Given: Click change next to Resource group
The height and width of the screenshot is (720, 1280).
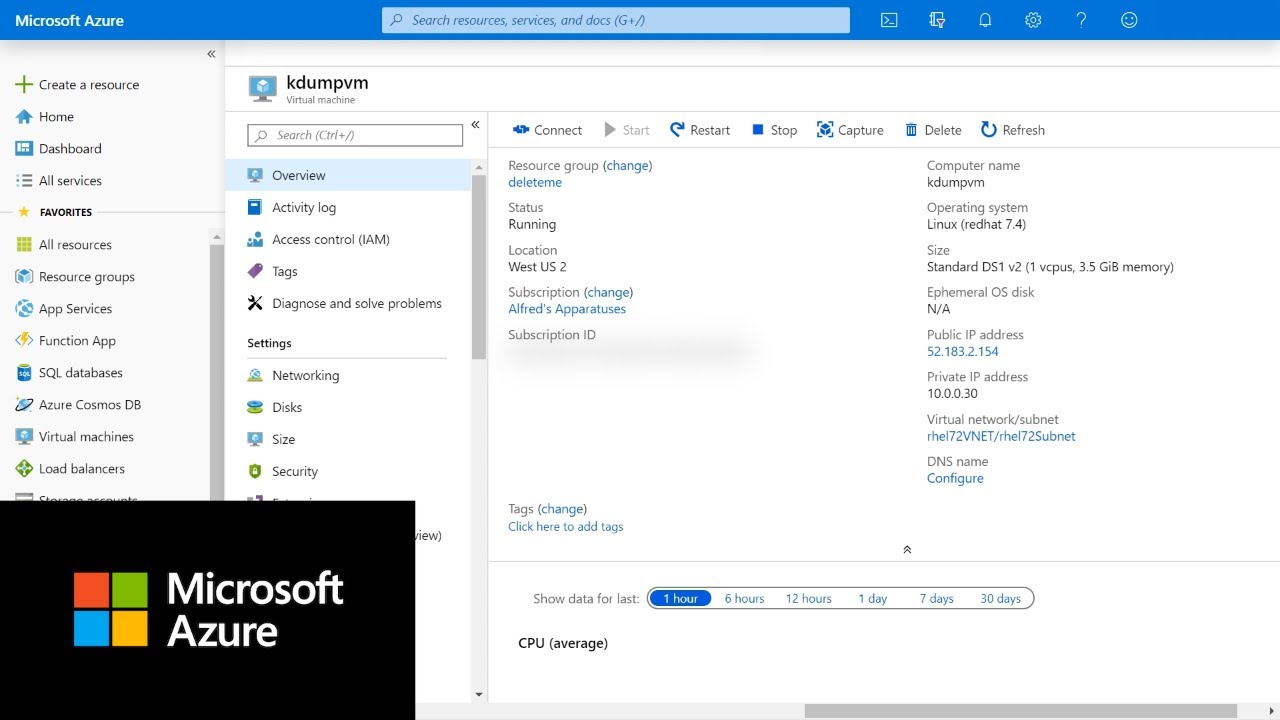Looking at the screenshot, I should click(628, 166).
